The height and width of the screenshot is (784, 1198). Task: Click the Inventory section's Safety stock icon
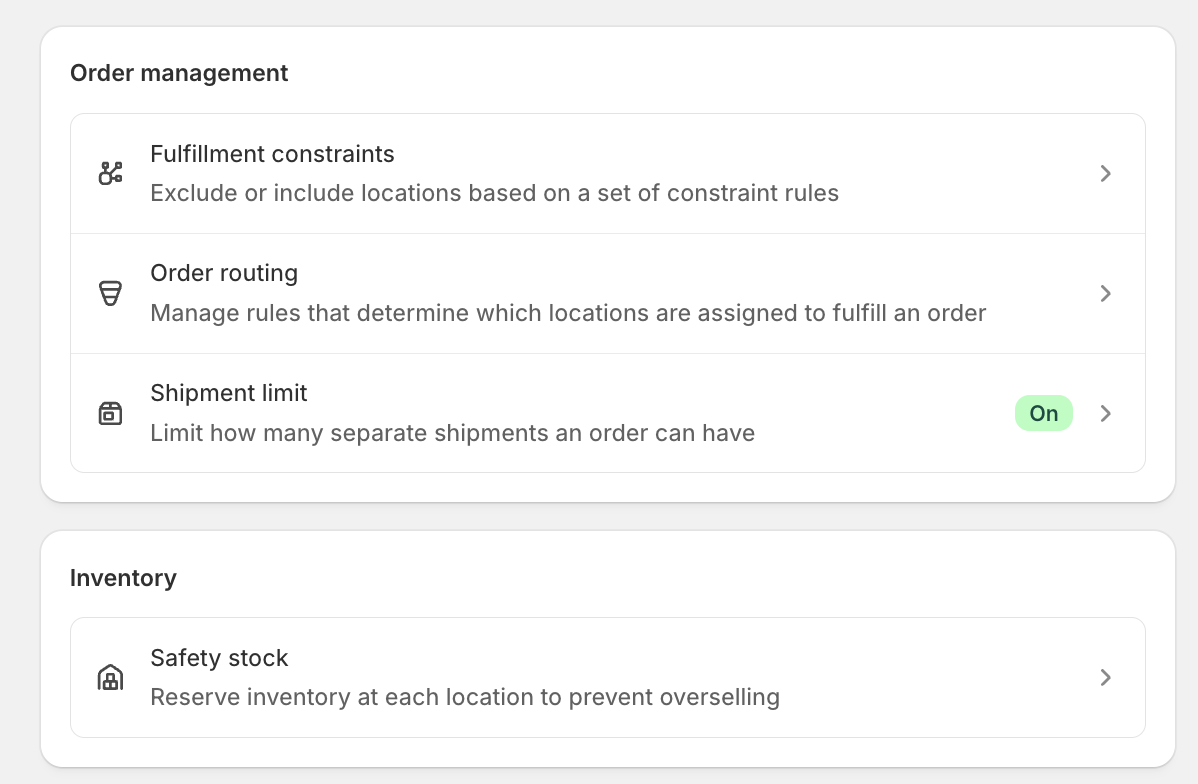click(110, 677)
